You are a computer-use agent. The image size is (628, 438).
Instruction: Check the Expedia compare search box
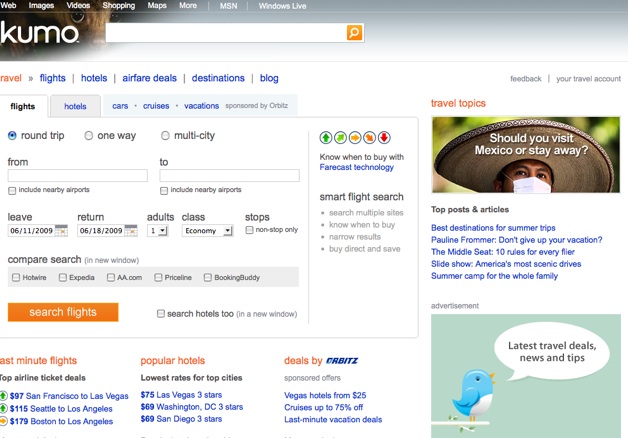(x=63, y=277)
